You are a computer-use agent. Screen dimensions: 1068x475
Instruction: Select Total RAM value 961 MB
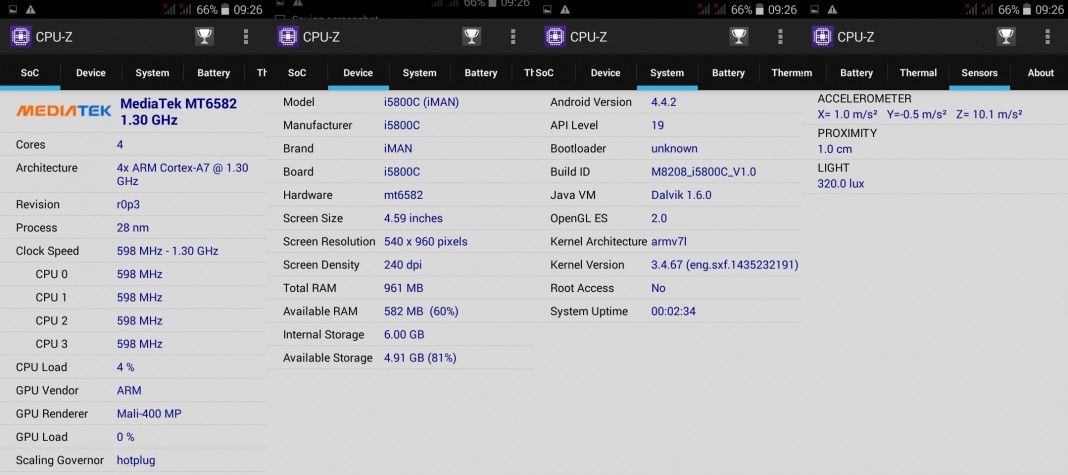[404, 288]
